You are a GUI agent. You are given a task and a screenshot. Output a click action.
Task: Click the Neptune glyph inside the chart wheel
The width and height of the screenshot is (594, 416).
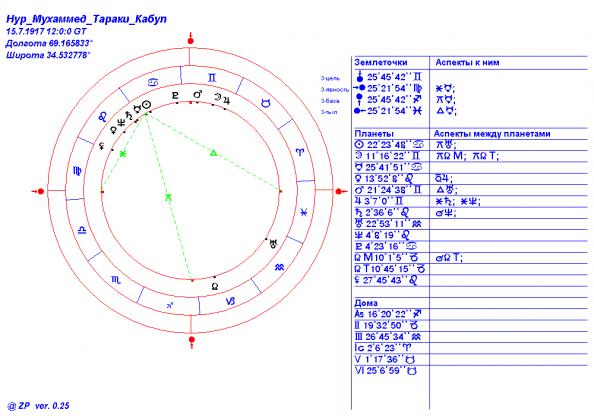(x=121, y=122)
